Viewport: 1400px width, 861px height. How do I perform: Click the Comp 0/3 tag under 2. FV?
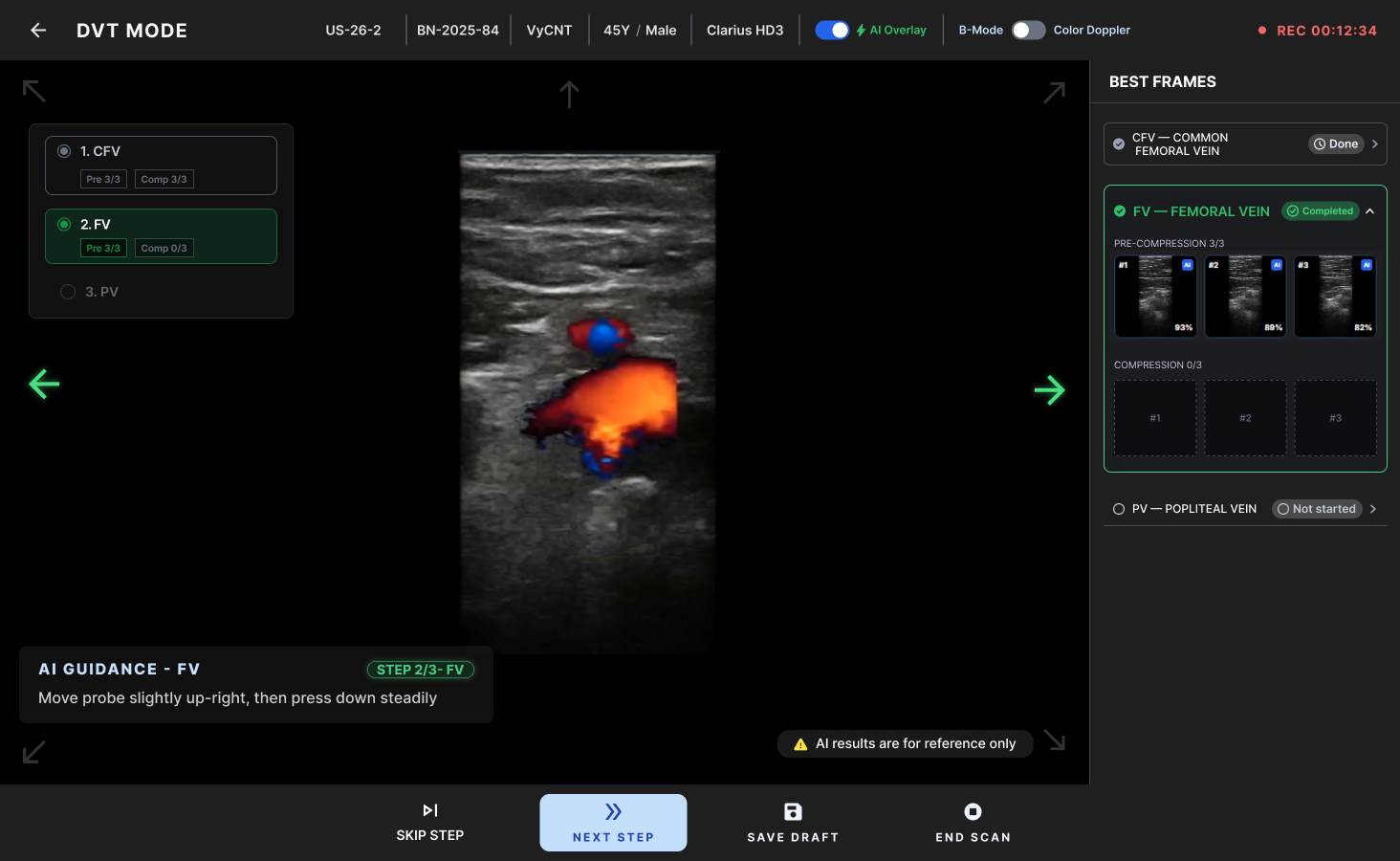click(x=164, y=248)
